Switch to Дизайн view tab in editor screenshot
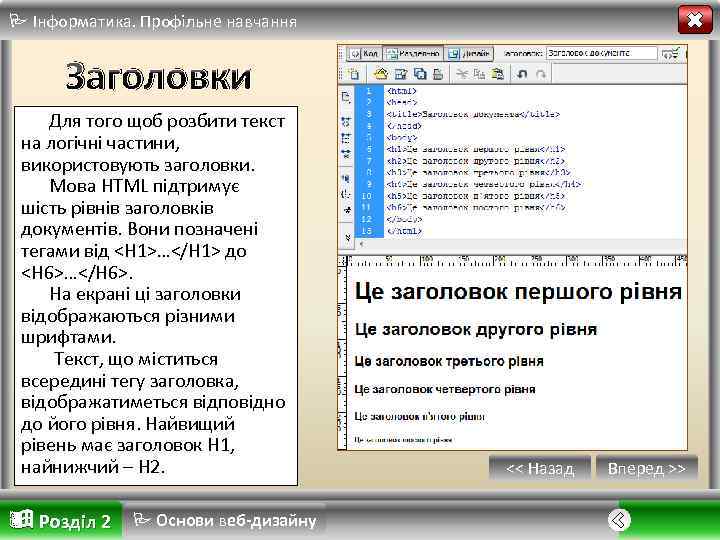Screen dimensions: 720x540 tap(468, 54)
